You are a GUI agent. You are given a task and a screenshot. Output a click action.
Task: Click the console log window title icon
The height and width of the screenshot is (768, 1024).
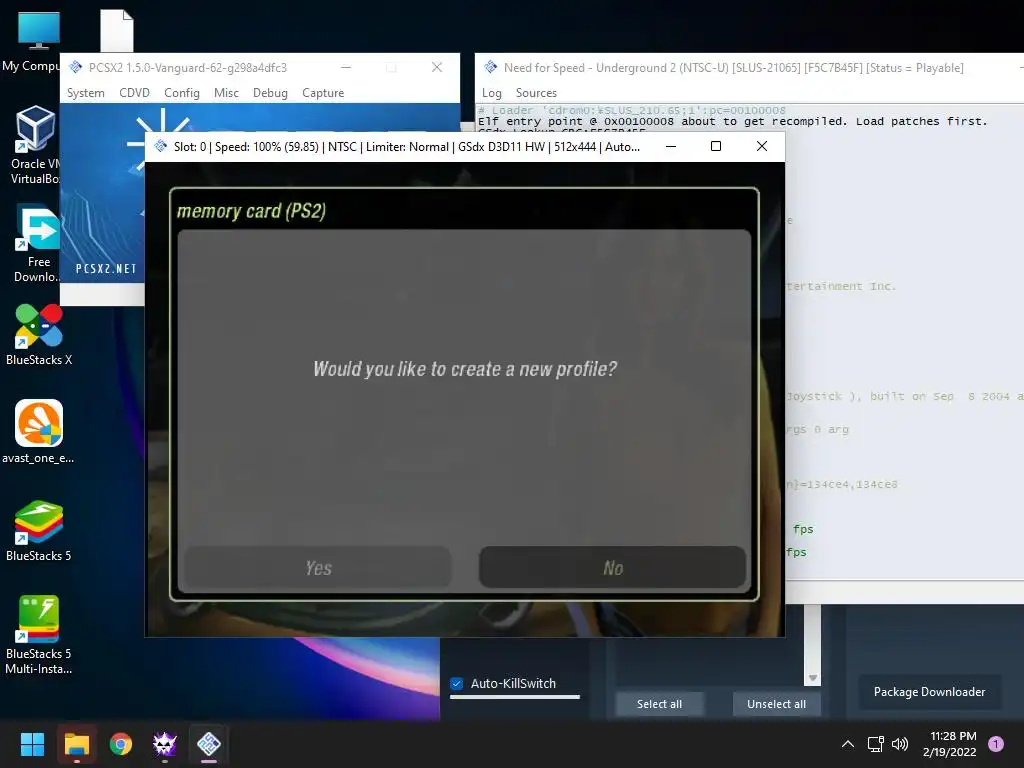(x=490, y=67)
